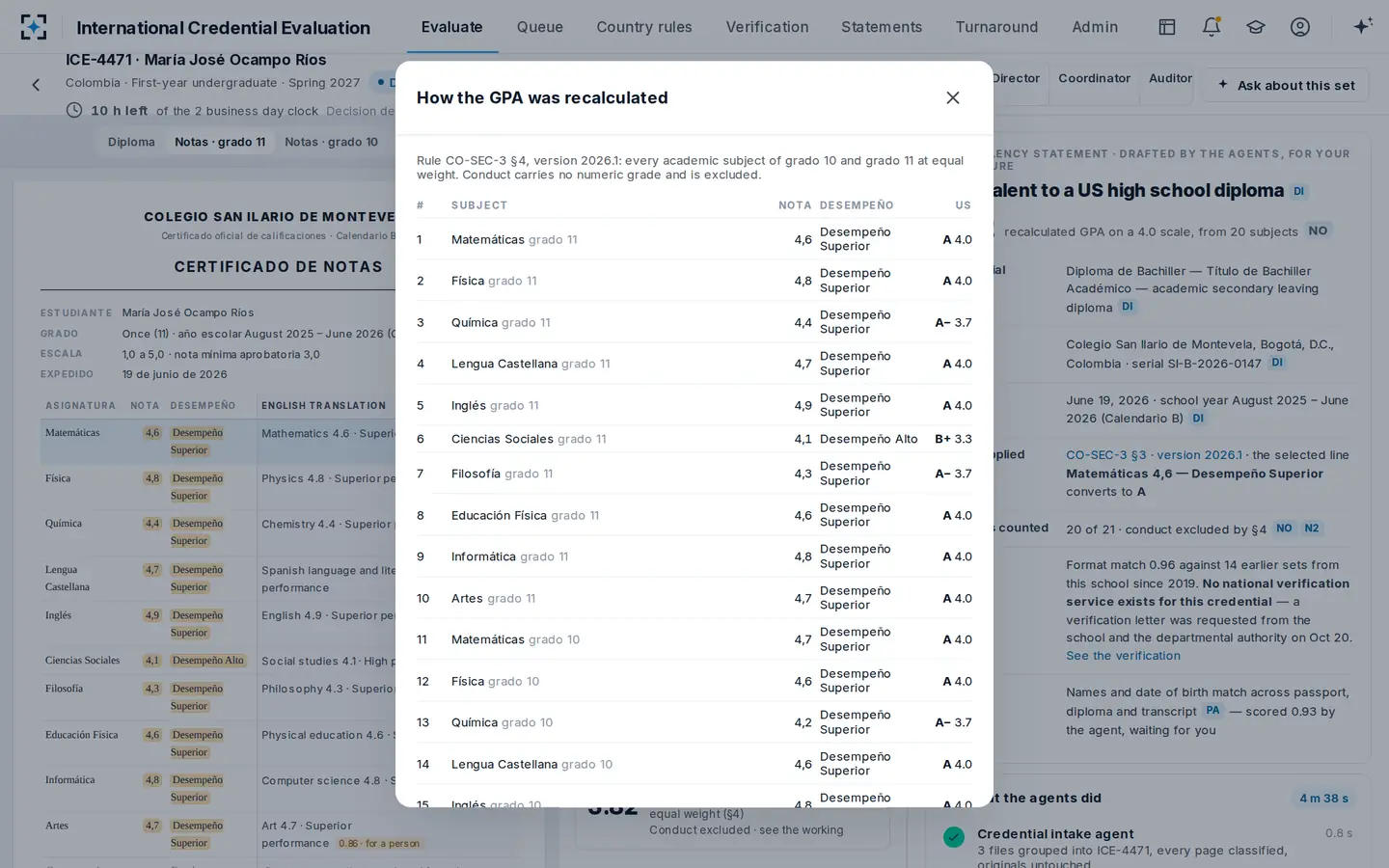Image resolution: width=1389 pixels, height=868 pixels.
Task: Click the green check beside Credential intake agent
Action: [x=954, y=837]
